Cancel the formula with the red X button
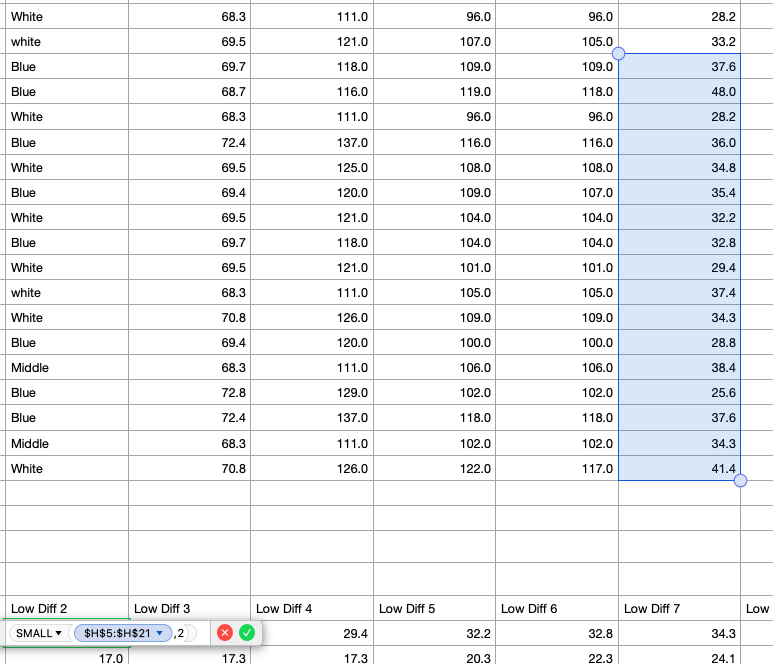The width and height of the screenshot is (773, 664). [225, 632]
